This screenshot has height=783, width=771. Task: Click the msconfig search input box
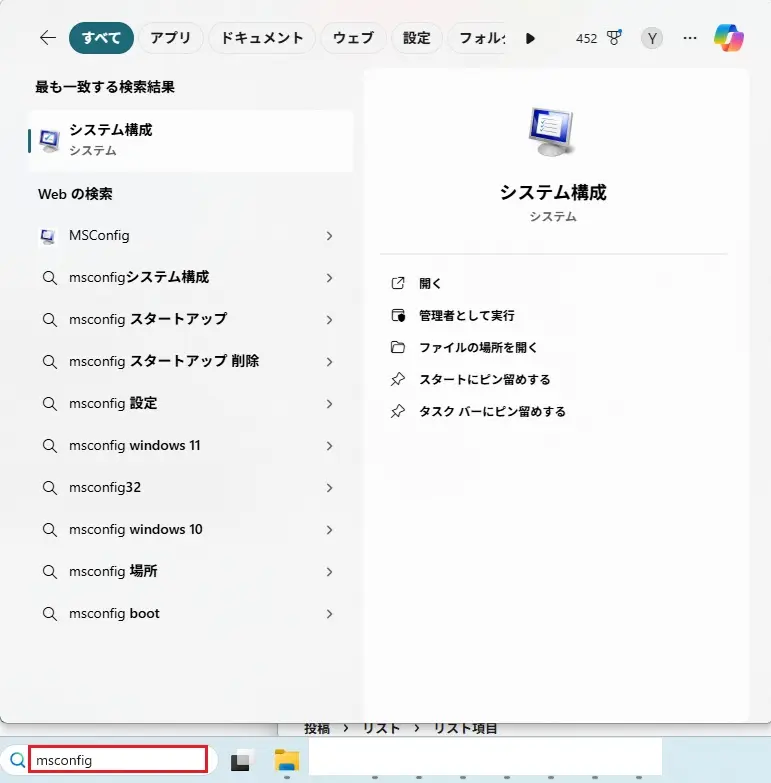(x=118, y=760)
